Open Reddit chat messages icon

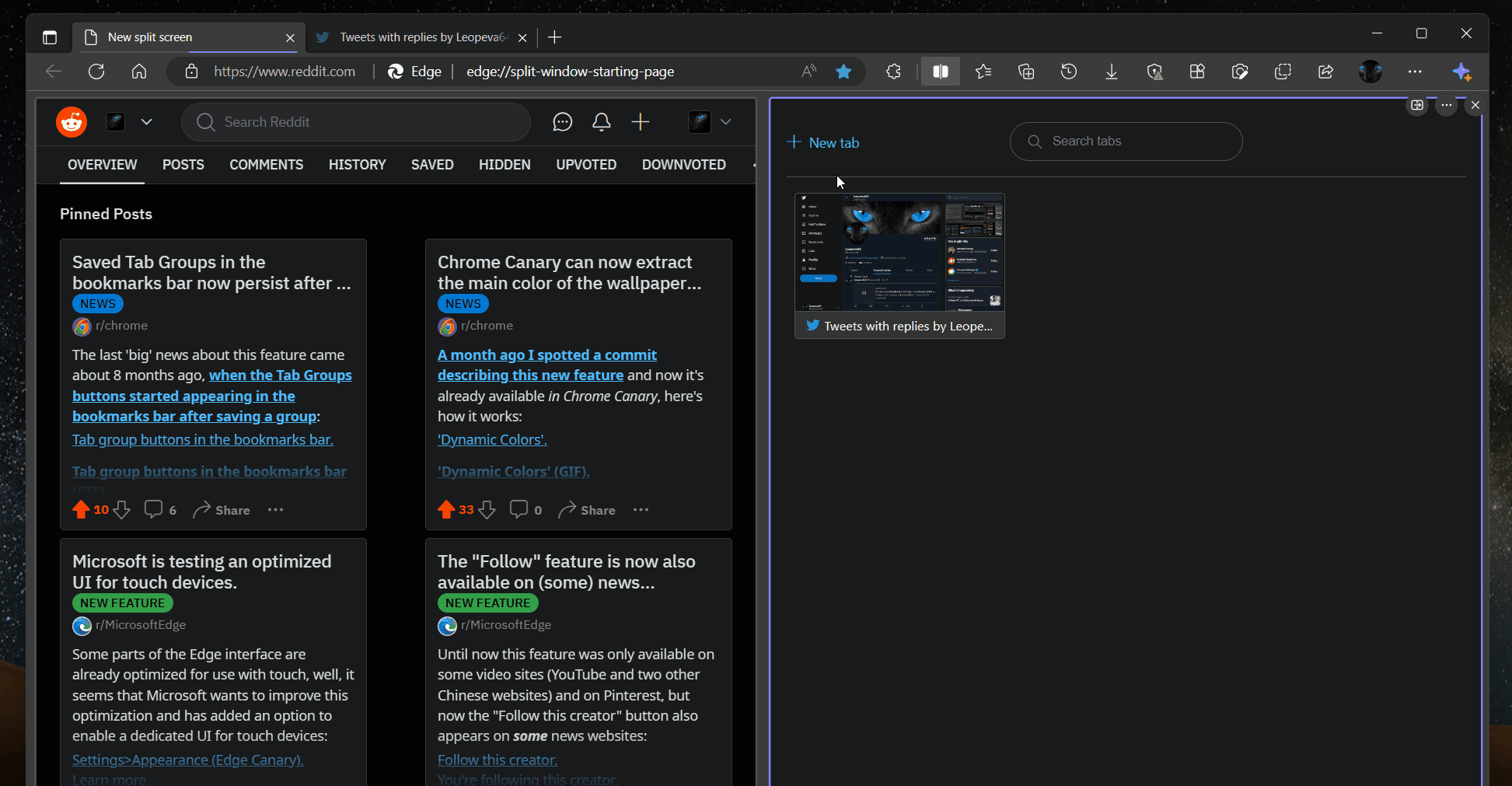(562, 122)
